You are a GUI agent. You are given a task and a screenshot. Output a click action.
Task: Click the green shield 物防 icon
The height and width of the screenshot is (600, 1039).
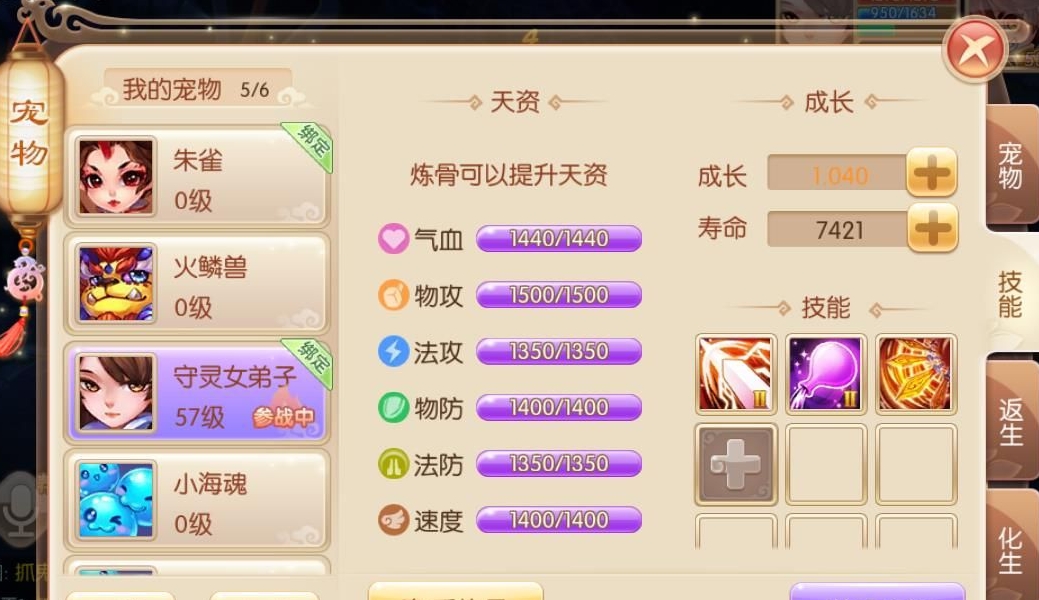click(393, 407)
